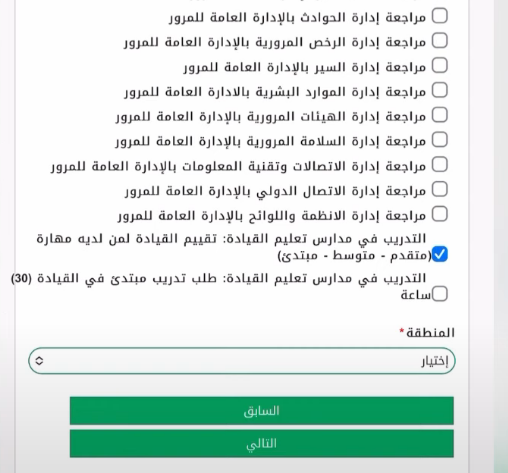Click the dropdown arrows icon in المنطقة field

[39, 361]
